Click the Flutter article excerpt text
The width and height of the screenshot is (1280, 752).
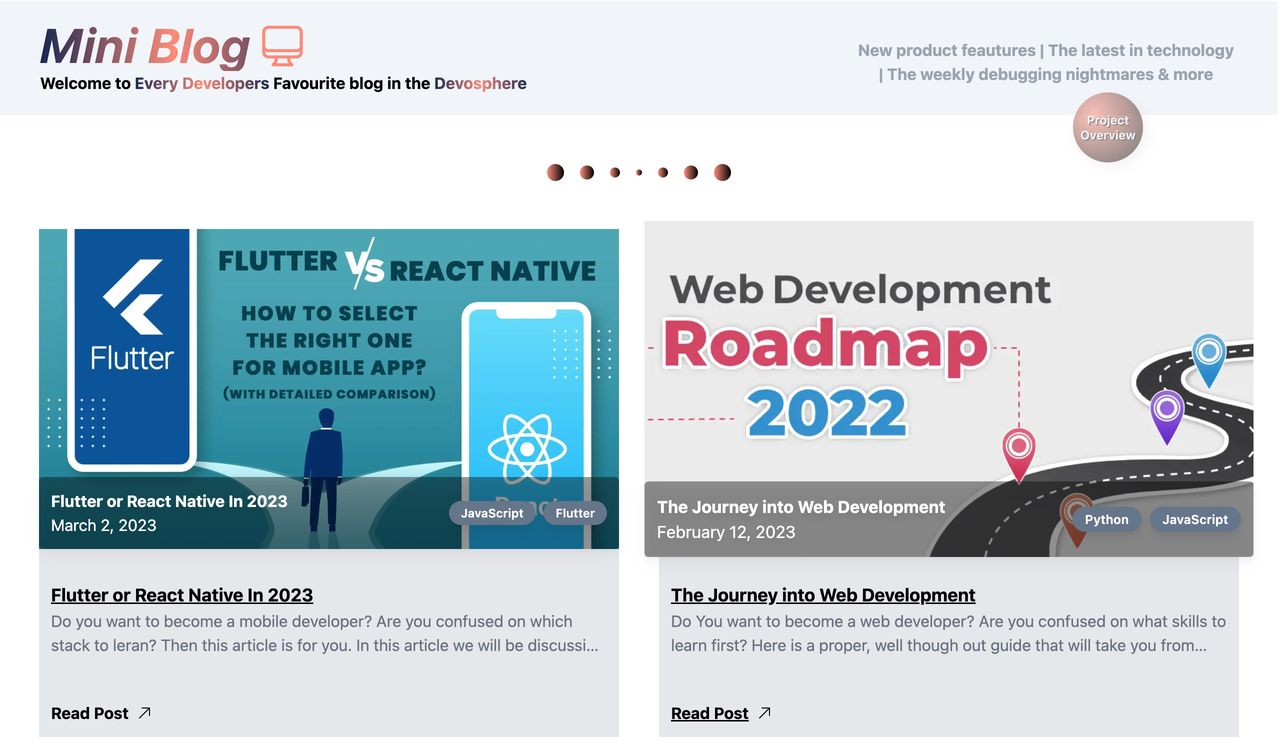click(x=325, y=633)
